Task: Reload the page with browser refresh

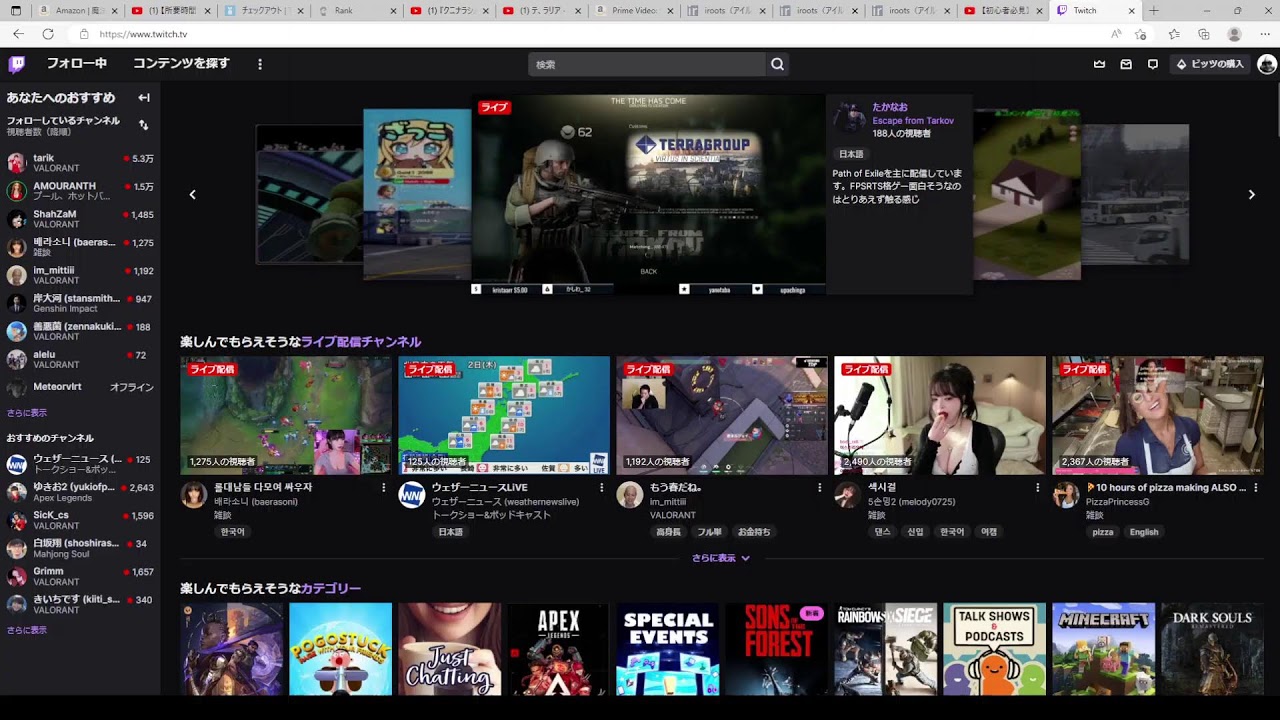Action: point(48,34)
